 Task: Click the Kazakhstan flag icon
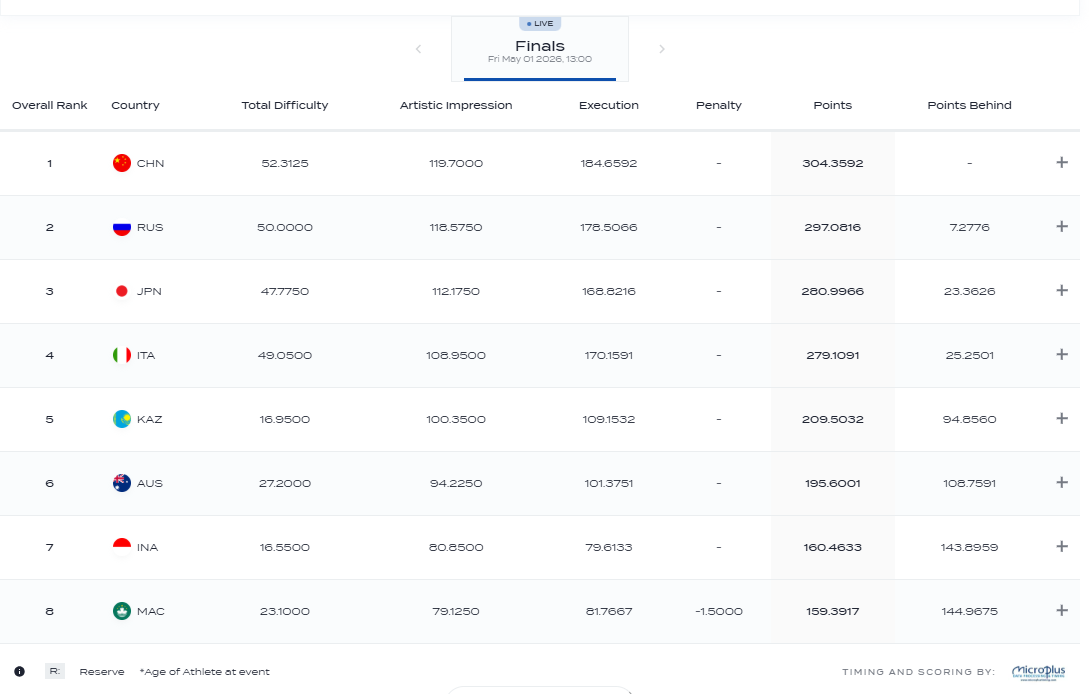point(122,419)
